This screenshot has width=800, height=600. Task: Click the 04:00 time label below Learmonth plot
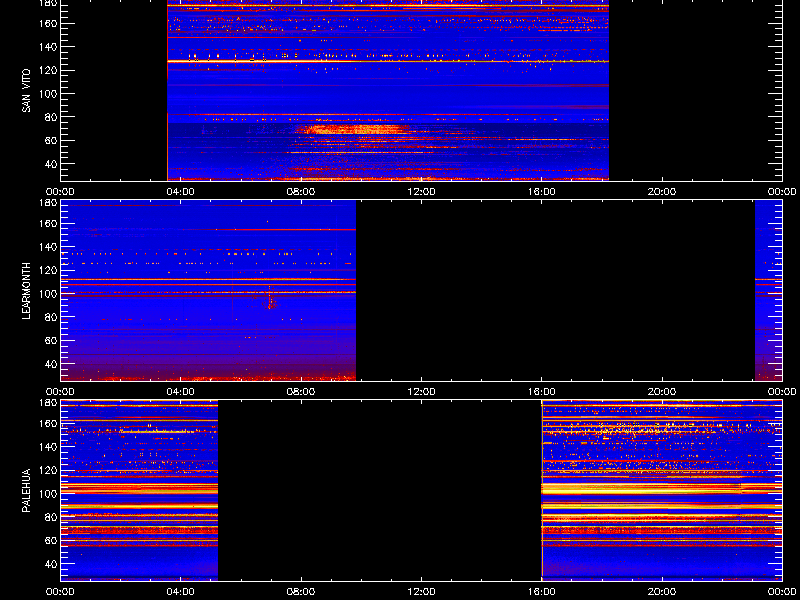click(181, 392)
